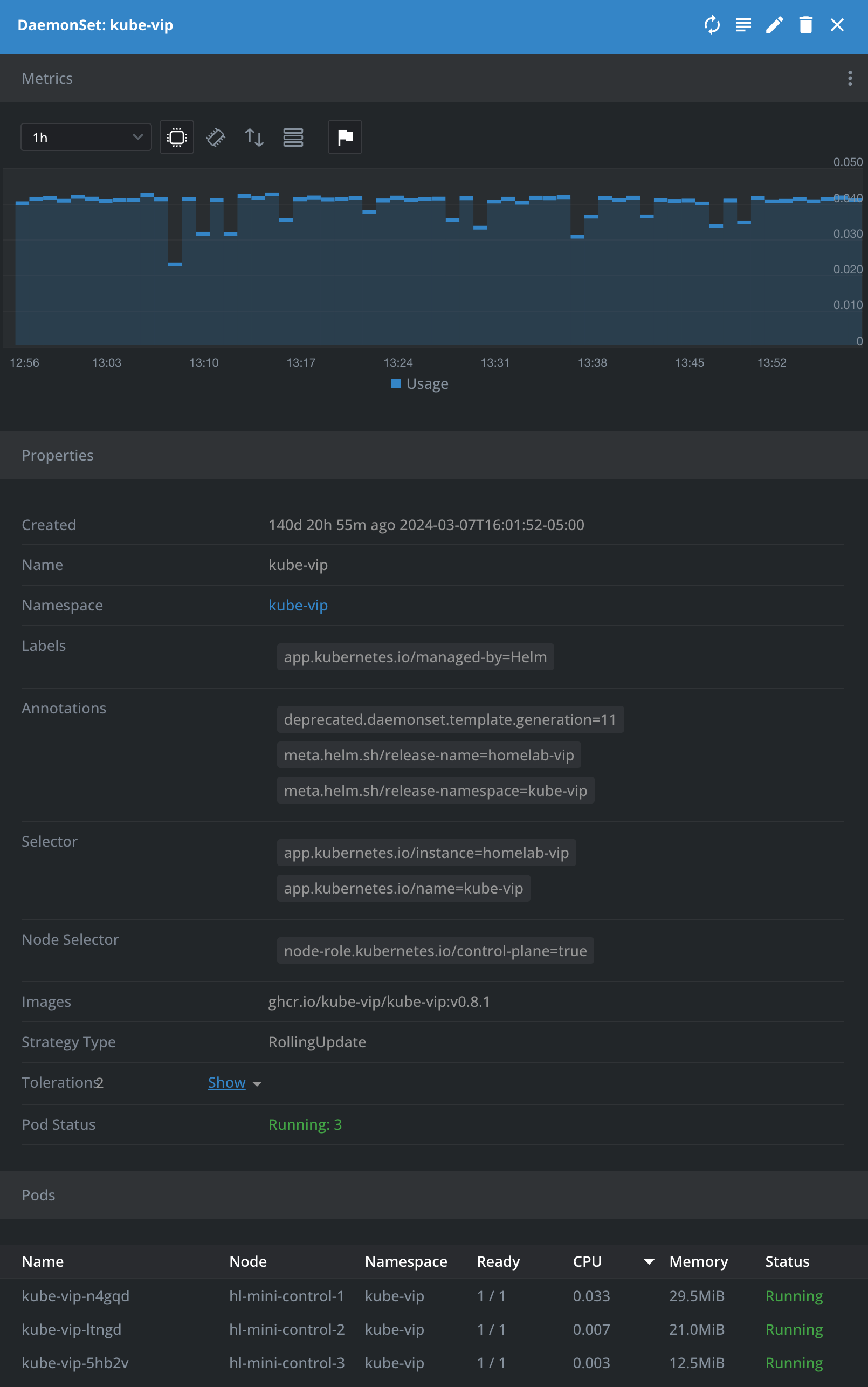Image resolution: width=868 pixels, height=1387 pixels.
Task: View logs using the lines icon
Action: click(743, 25)
